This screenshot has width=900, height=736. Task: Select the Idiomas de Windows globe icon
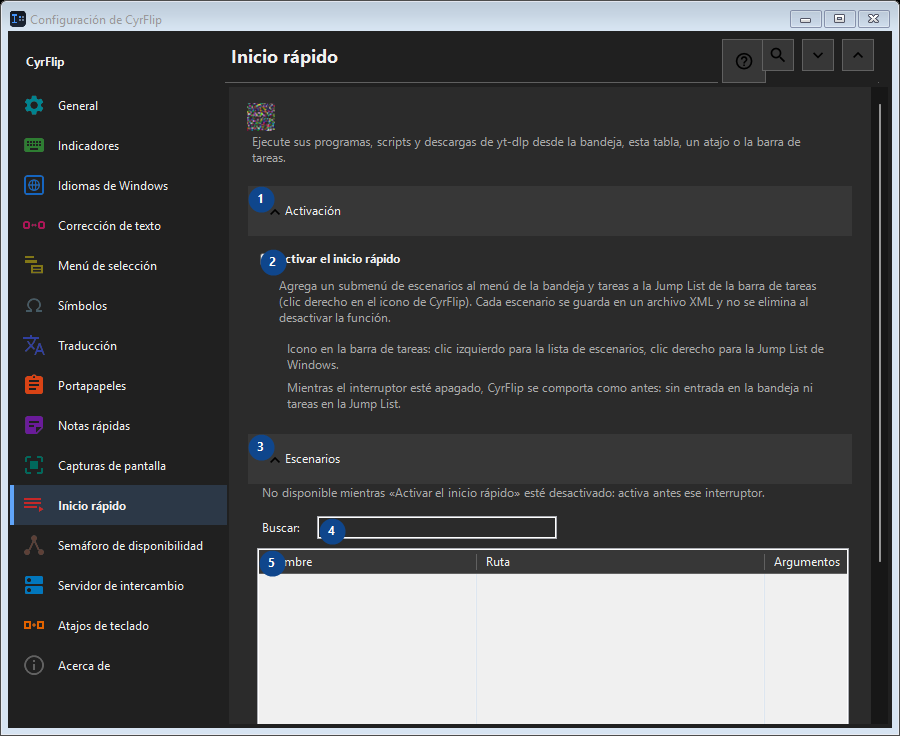pyautogui.click(x=34, y=185)
